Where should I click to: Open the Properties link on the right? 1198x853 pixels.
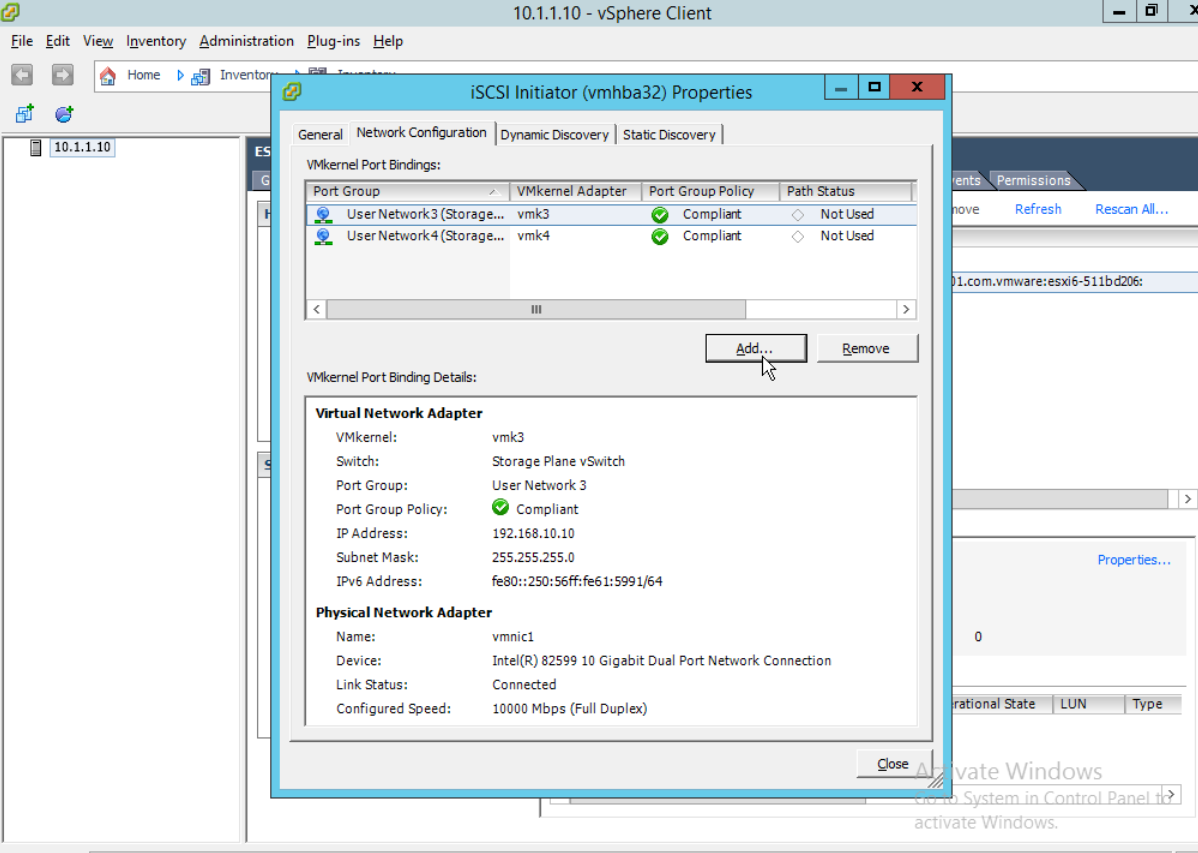[1134, 559]
